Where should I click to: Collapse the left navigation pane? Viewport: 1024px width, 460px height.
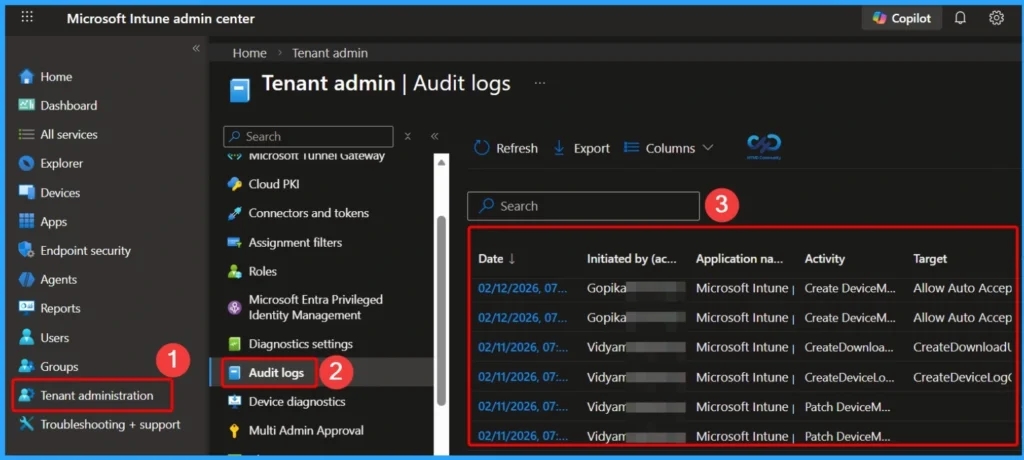pyautogui.click(x=196, y=49)
